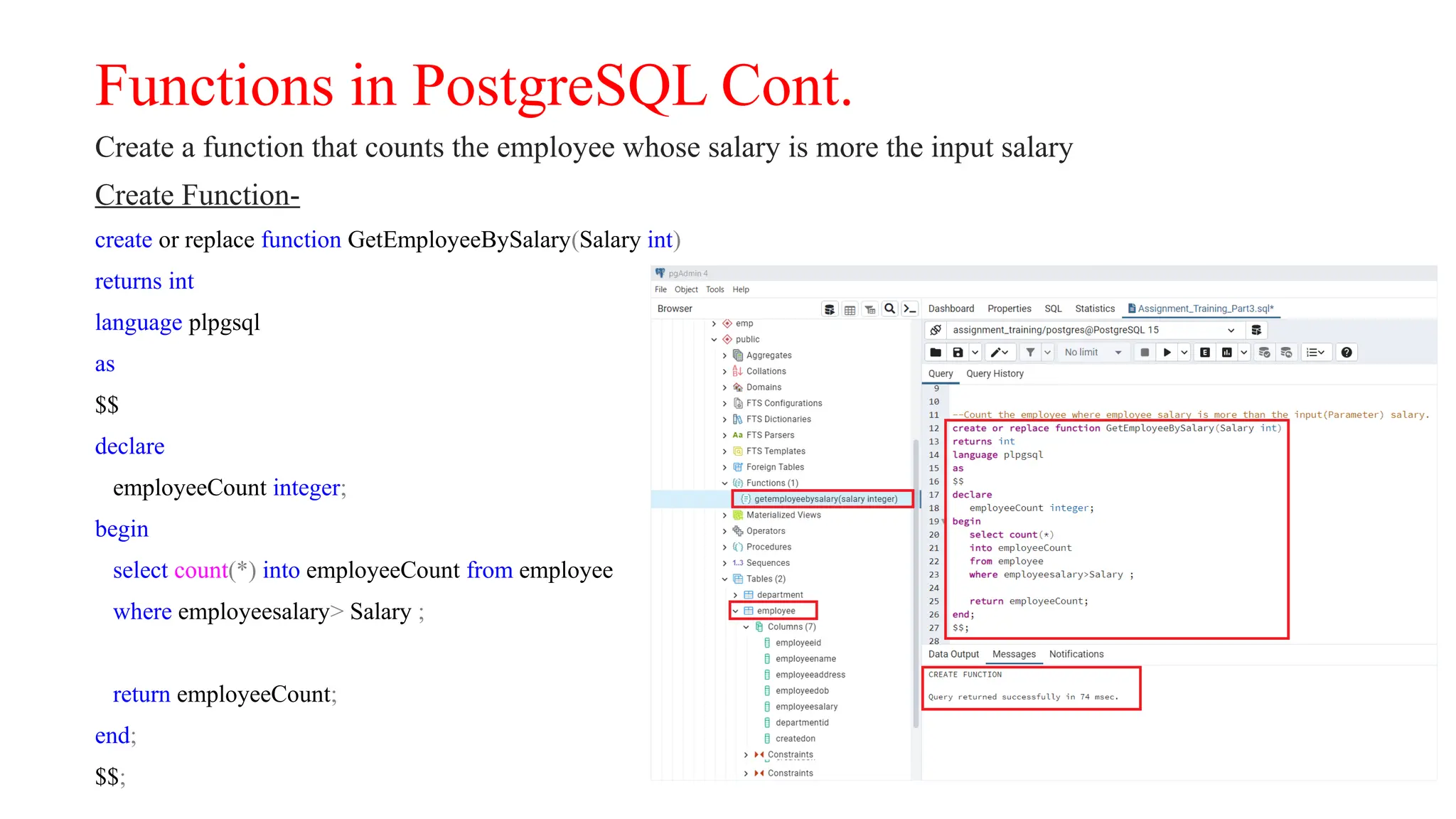The image size is (1456, 819).
Task: Click the Explain (E) icon
Action: 1205,353
